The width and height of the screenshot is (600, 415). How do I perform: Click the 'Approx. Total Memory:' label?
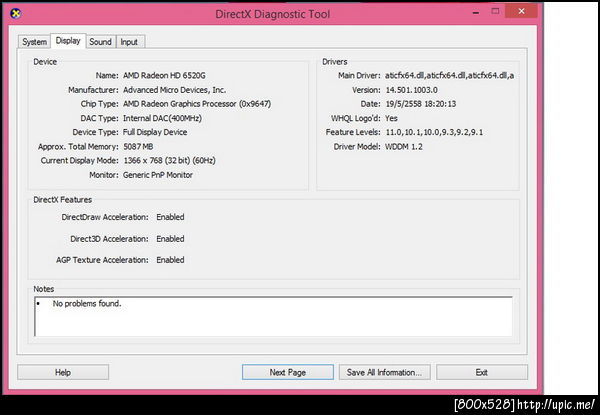tap(78, 146)
